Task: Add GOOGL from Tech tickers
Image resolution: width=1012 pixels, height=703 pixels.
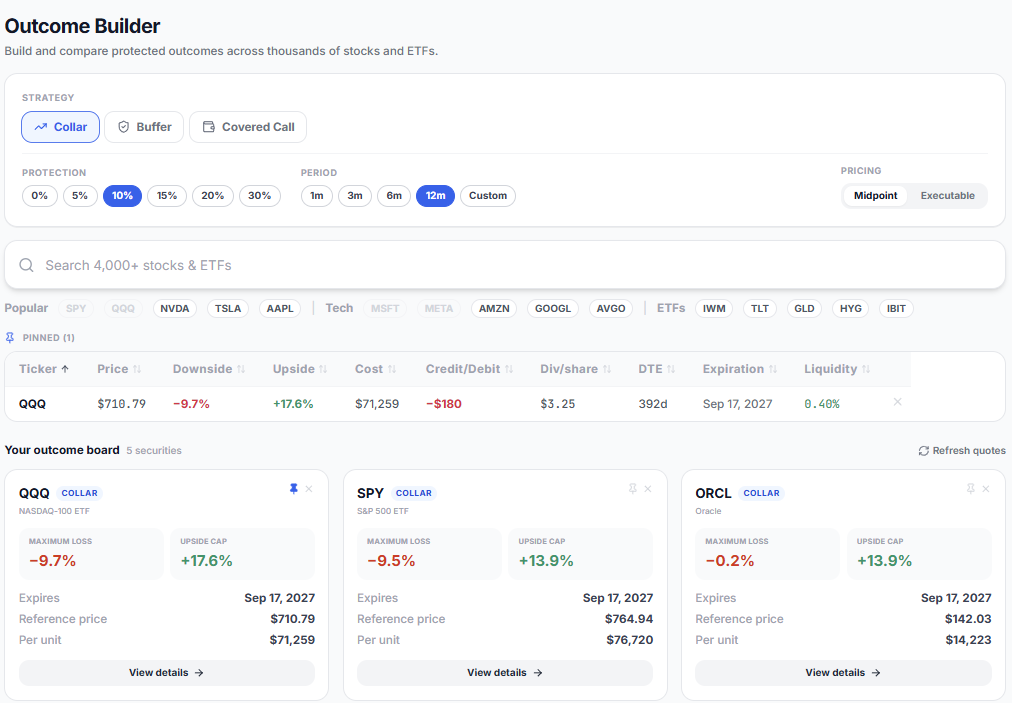Action: (553, 309)
